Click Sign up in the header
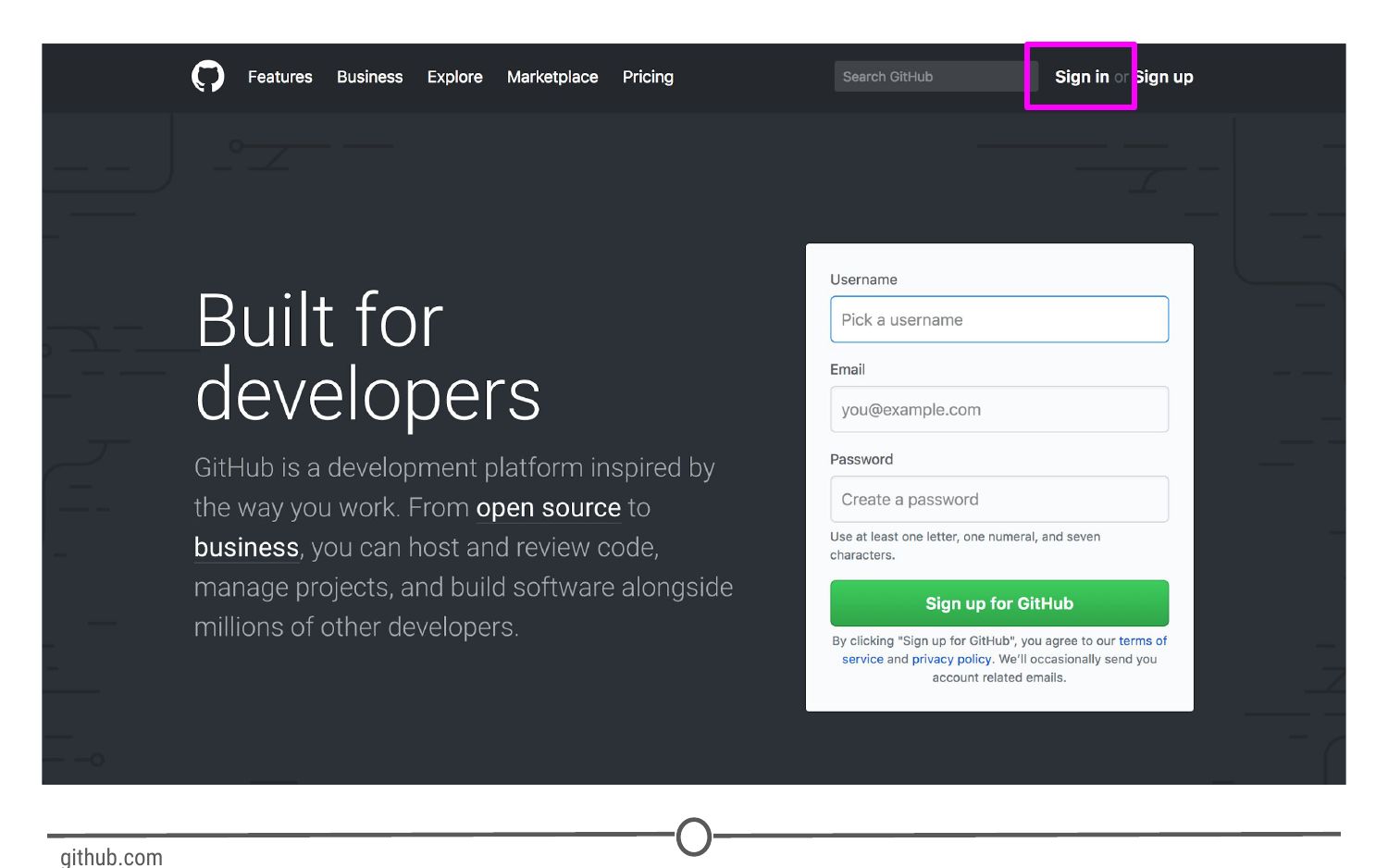 pyautogui.click(x=1166, y=77)
